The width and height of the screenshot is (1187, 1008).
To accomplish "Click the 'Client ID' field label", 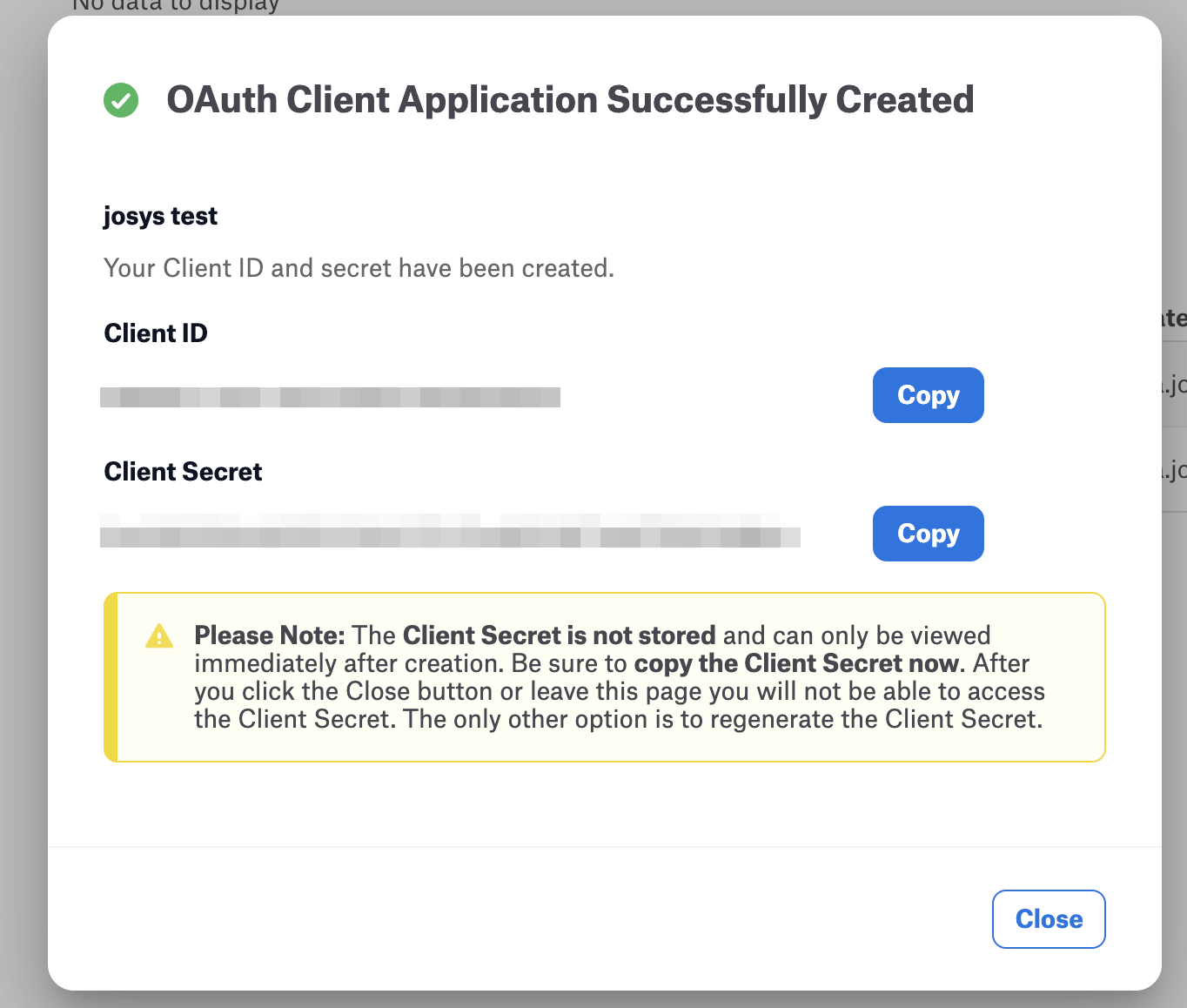I will 156,333.
